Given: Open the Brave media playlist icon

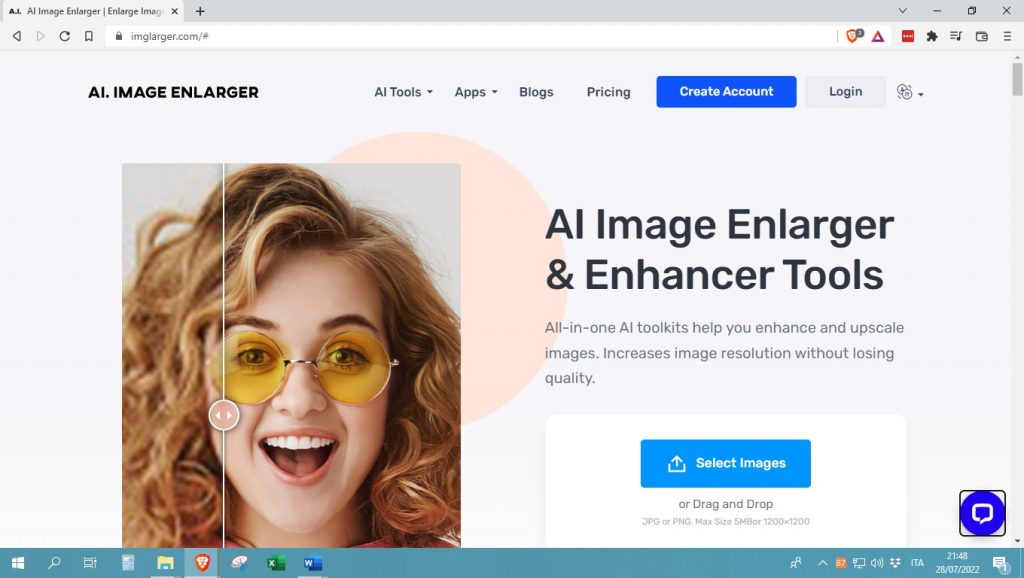Looking at the screenshot, I should [956, 36].
